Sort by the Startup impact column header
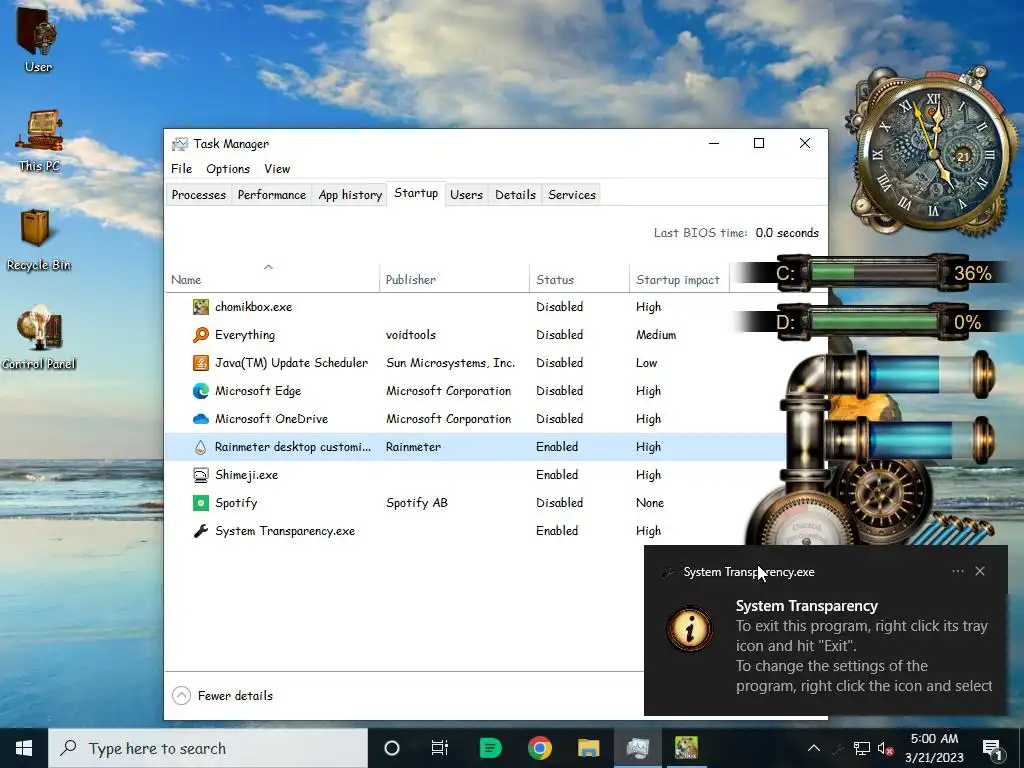Viewport: 1024px width, 768px height. pos(679,280)
